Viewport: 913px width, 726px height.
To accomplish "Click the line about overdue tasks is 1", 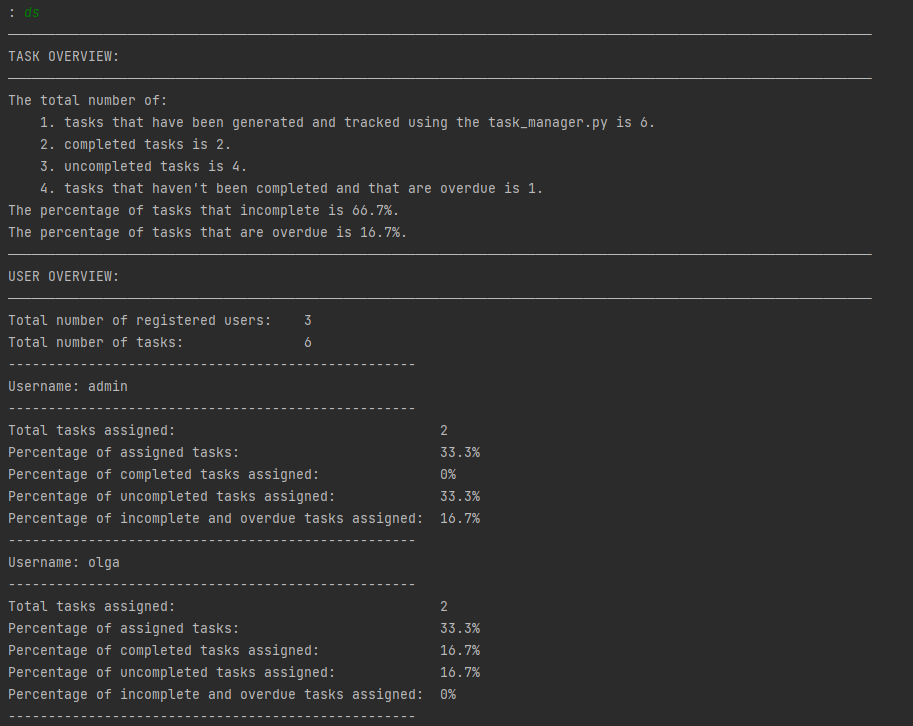I will 291,189.
